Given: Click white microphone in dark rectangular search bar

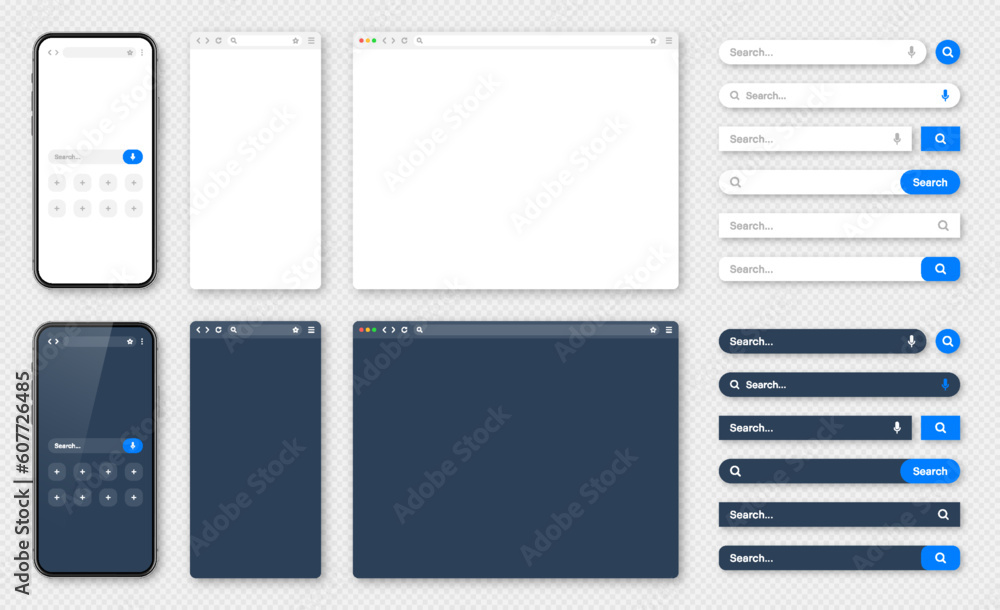Looking at the screenshot, I should coord(897,428).
